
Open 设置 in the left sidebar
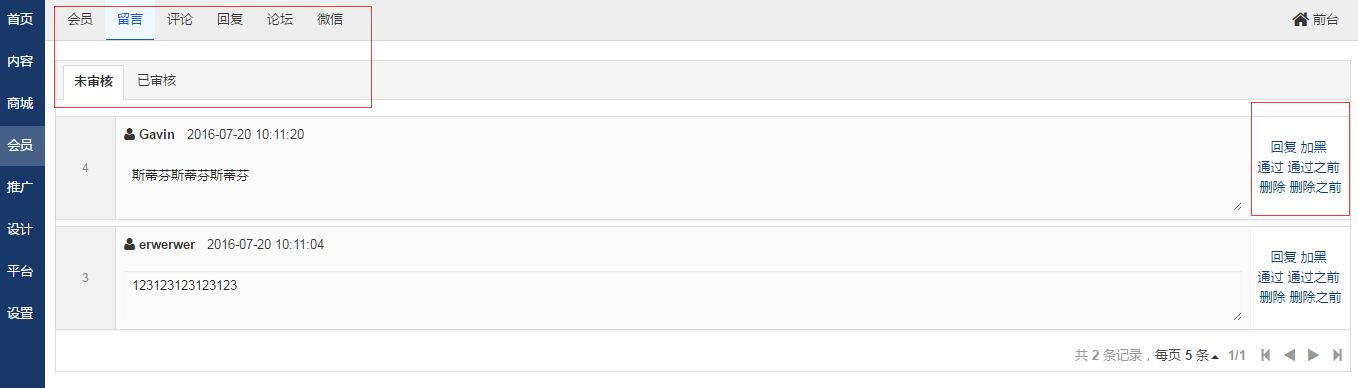click(20, 313)
